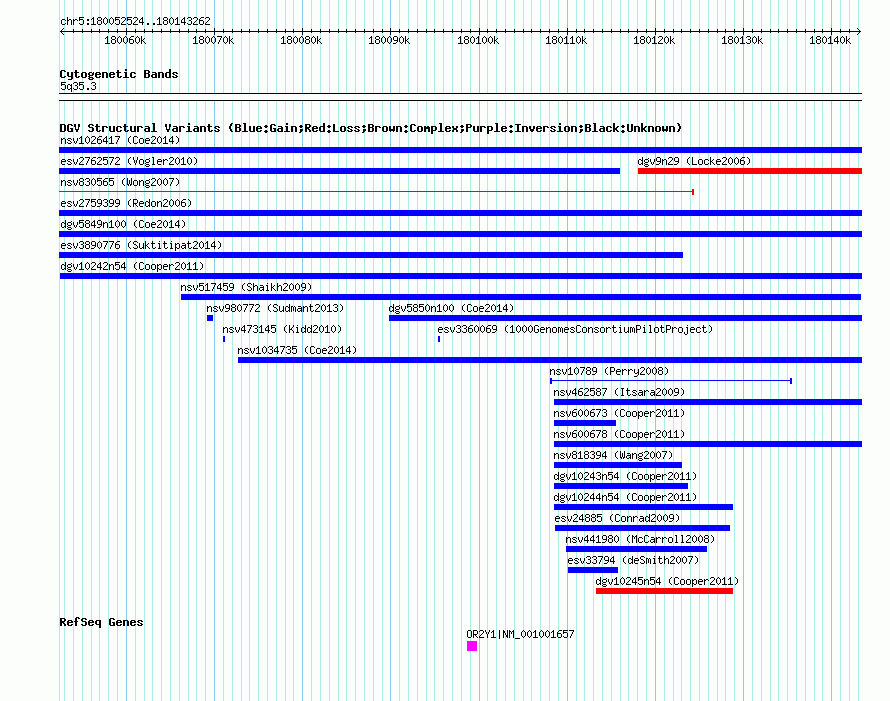Click nsv818394 (Wang2007) label
The height and width of the screenshot is (701, 890).
pyautogui.click(x=613, y=455)
